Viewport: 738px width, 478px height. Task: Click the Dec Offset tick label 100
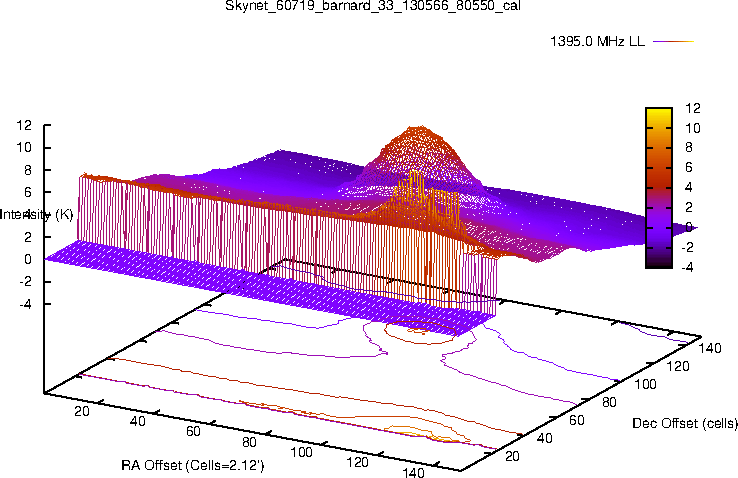point(645,384)
